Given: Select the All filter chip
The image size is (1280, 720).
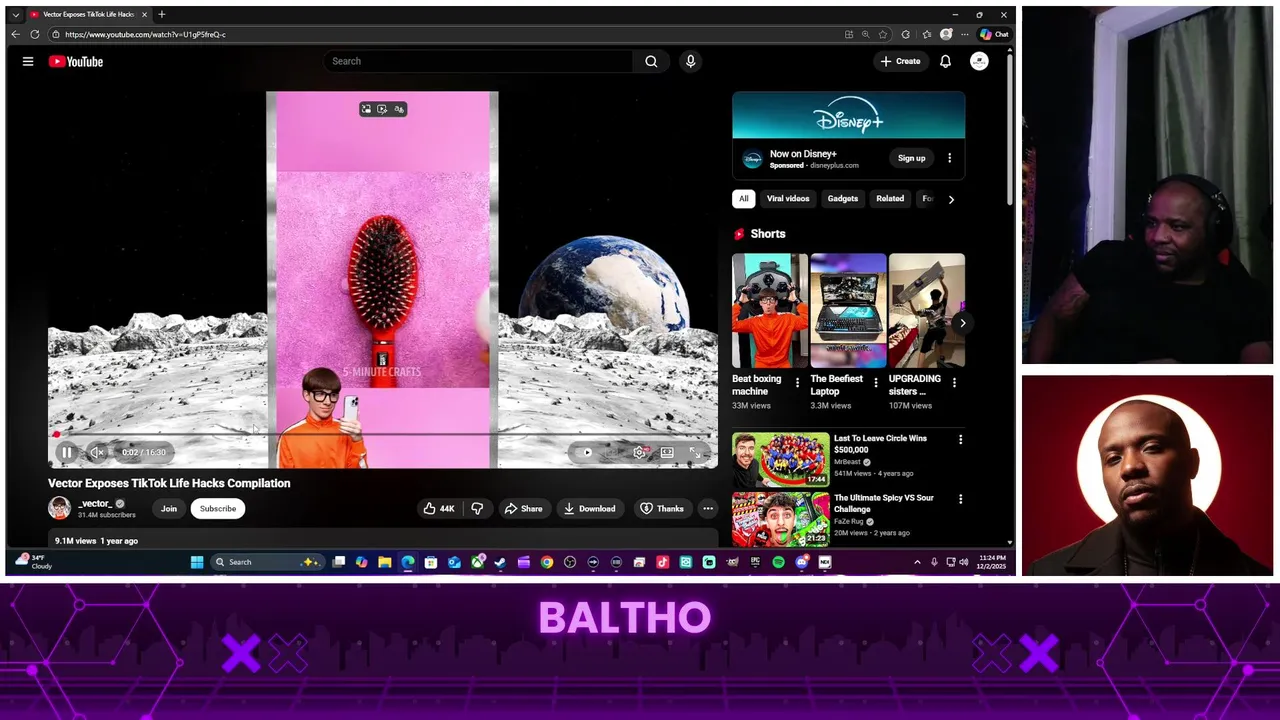Looking at the screenshot, I should point(743,198).
